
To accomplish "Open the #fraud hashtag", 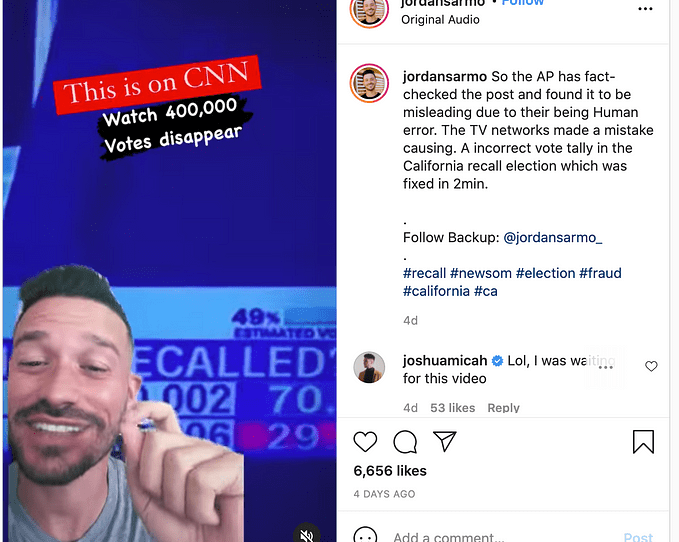I will (x=600, y=273).
